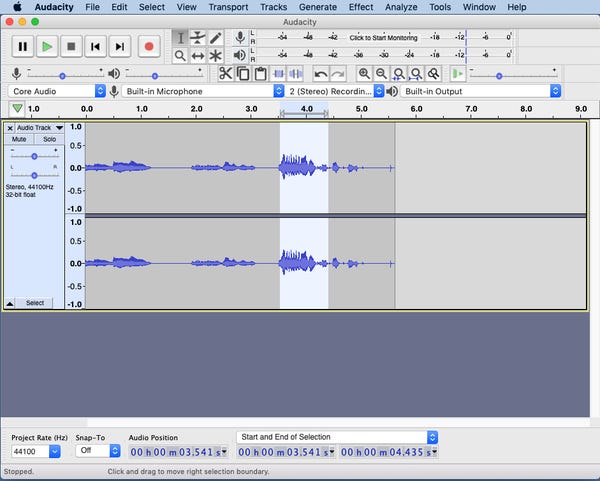The width and height of the screenshot is (600, 481).
Task: Open the Help menu
Action: [517, 7]
